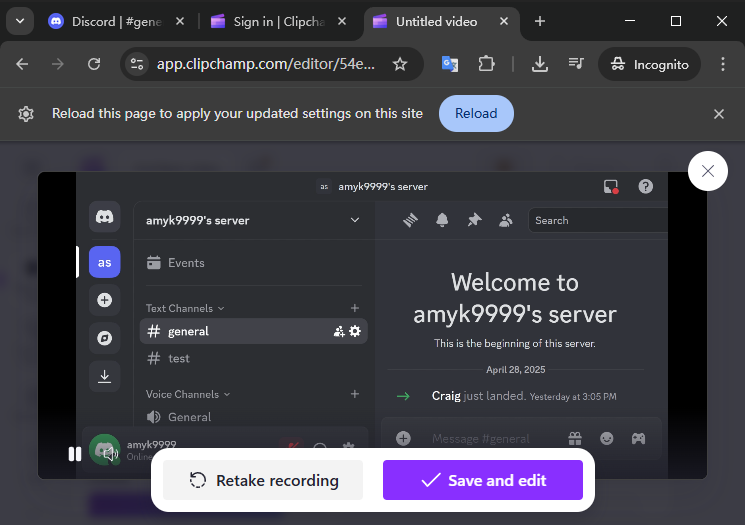
Task: Open game controller apps icon
Action: tap(639, 439)
